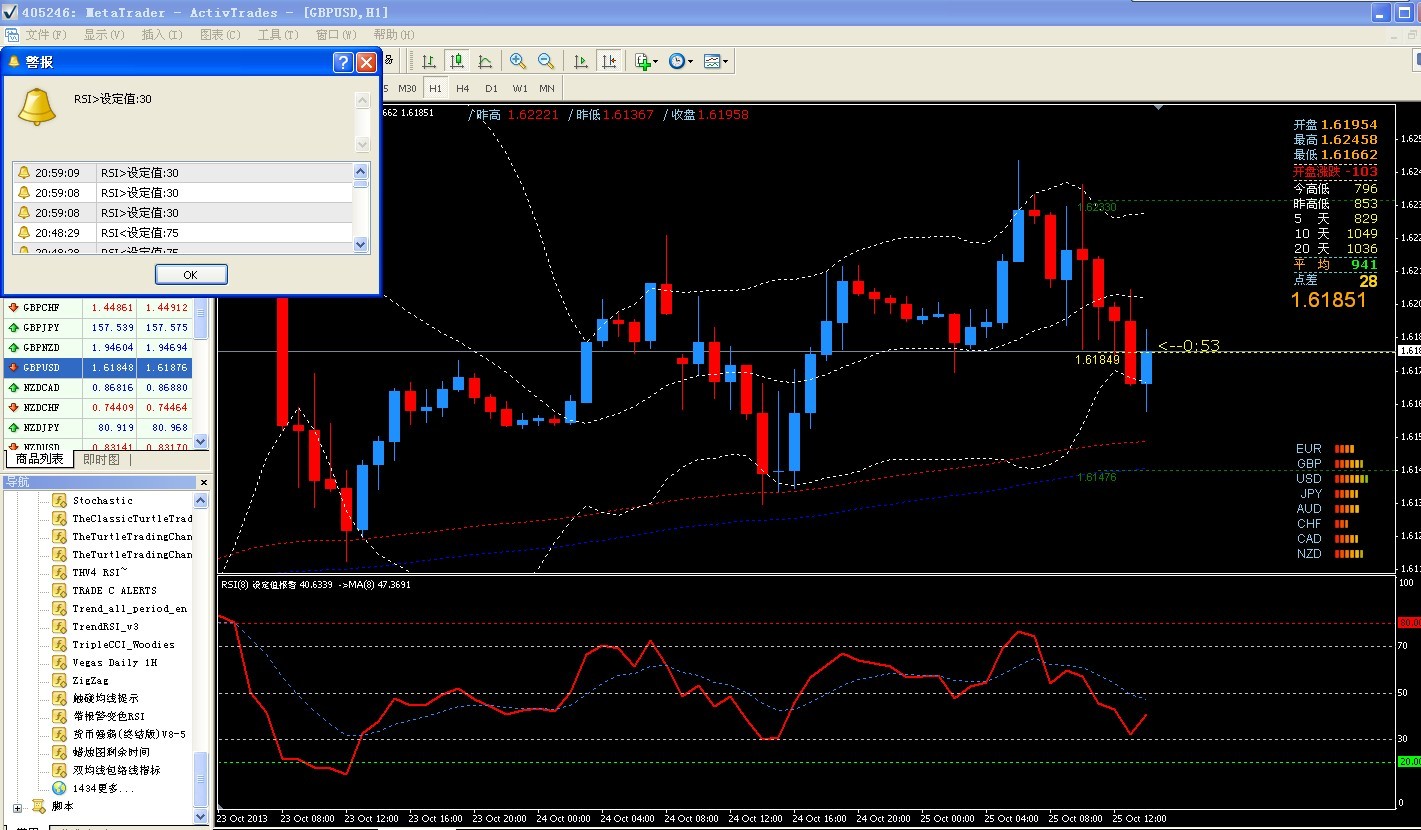Select the candlestick chart icon
The image size is (1421, 830).
click(x=457, y=61)
